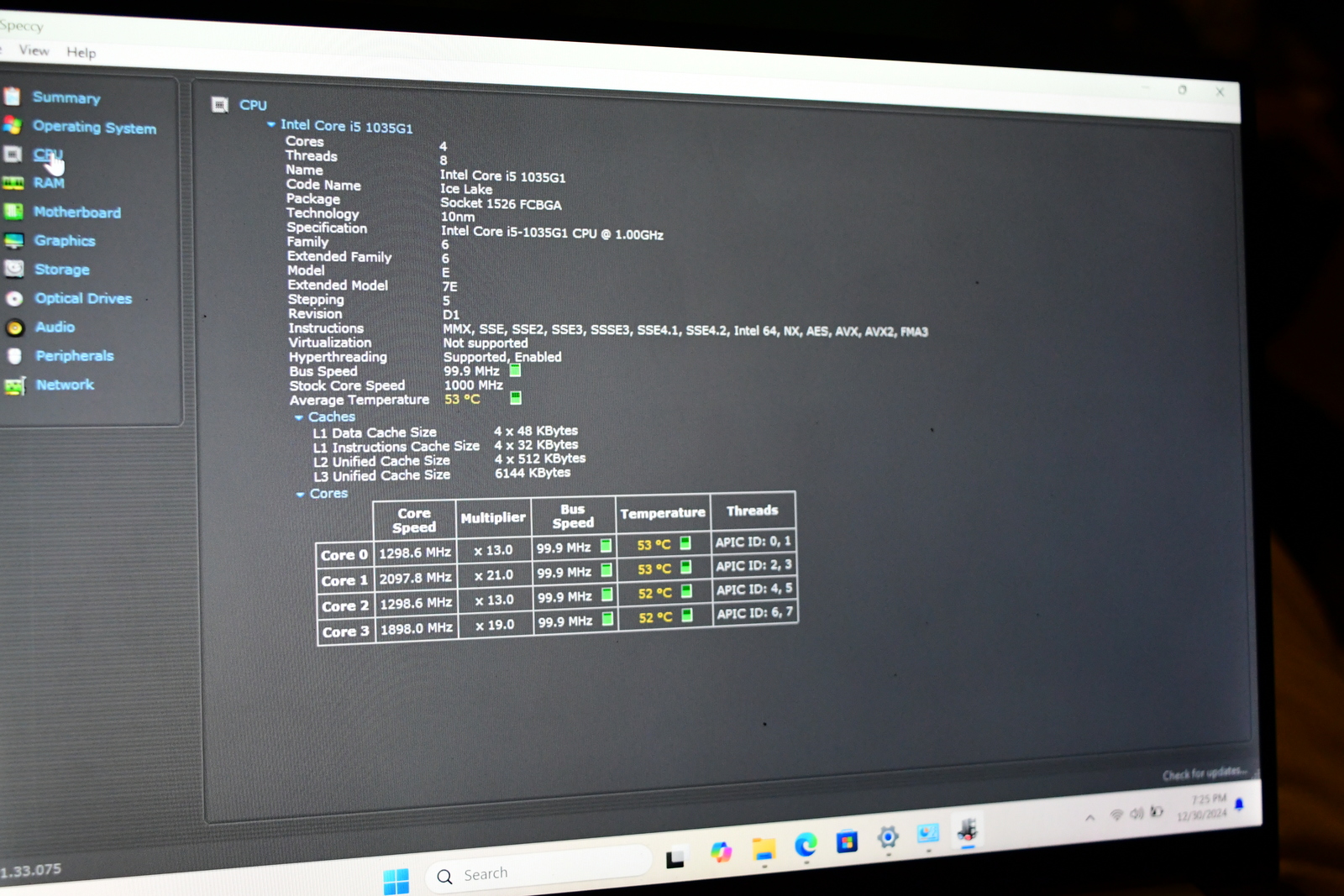The image size is (1344, 896).
Task: Open Microsoft Store from the taskbar
Action: point(847,841)
